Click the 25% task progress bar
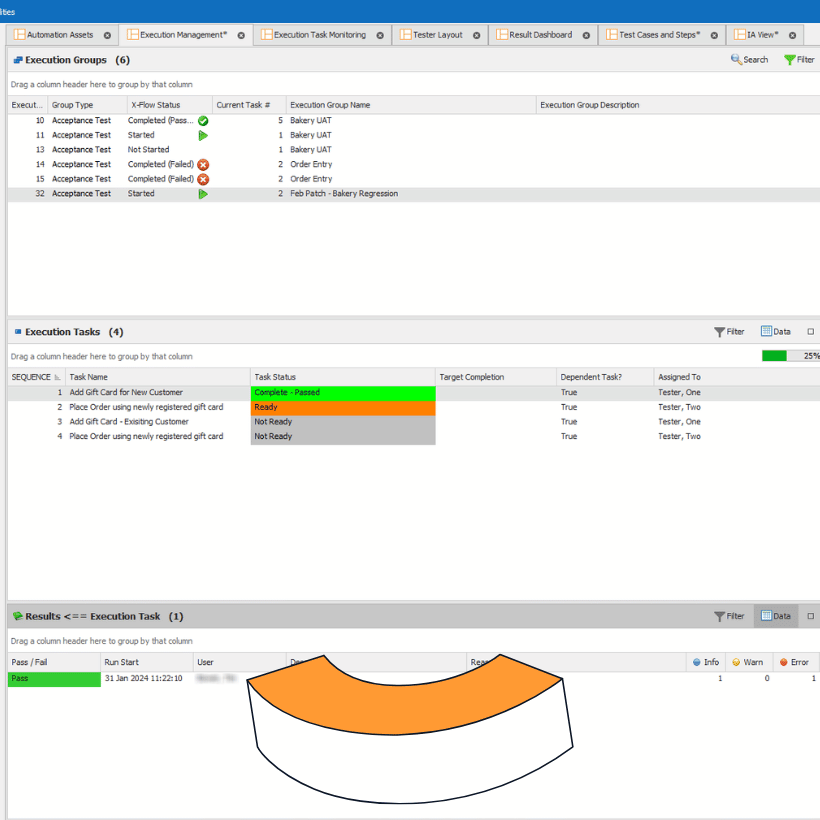 (x=791, y=356)
